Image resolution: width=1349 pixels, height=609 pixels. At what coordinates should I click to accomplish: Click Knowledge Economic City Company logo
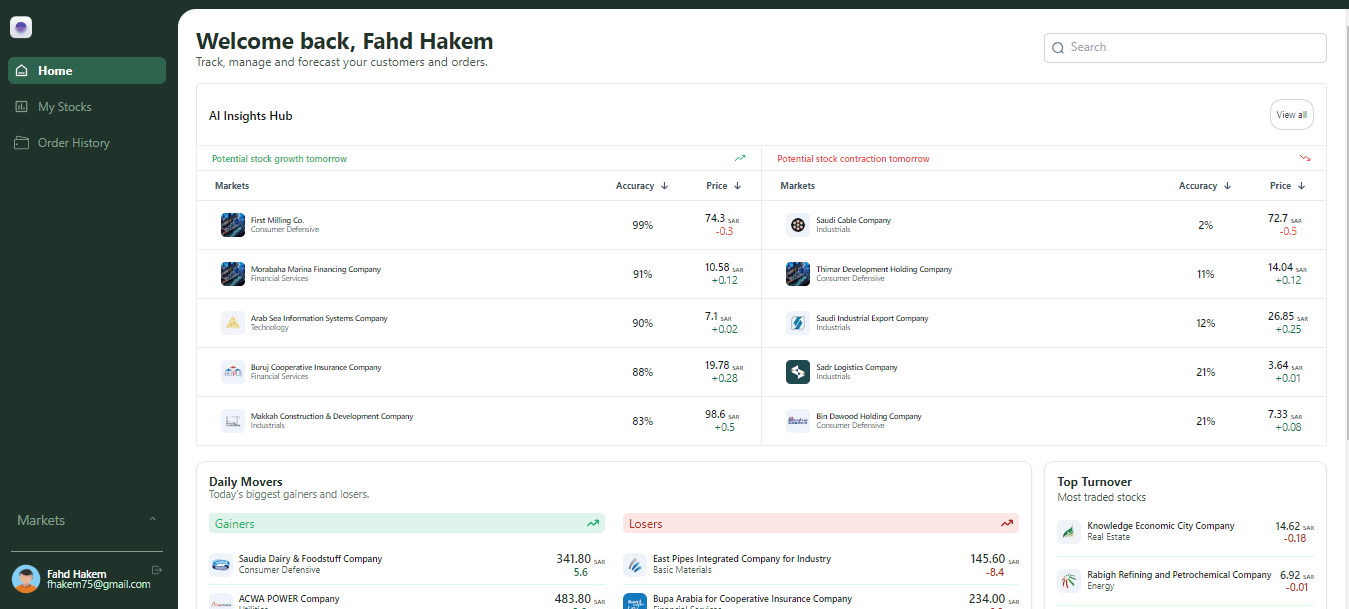click(x=1069, y=532)
